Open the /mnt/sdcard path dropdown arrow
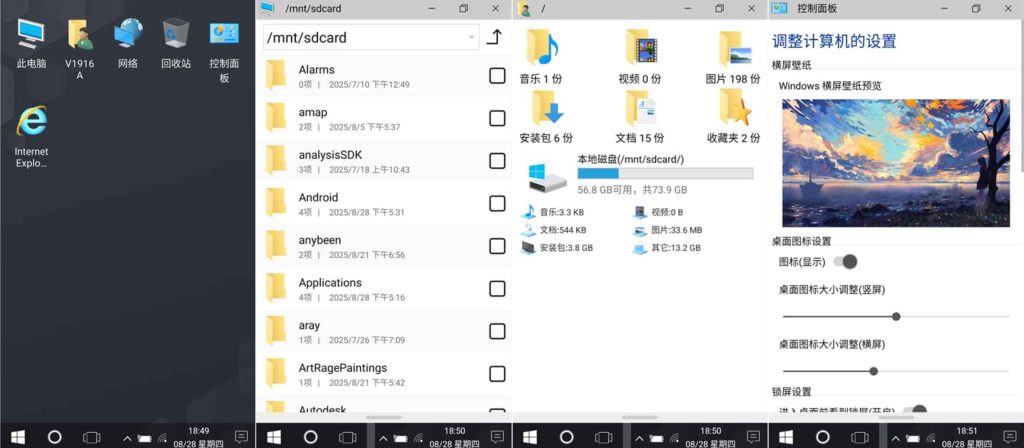The height and width of the screenshot is (448, 1024). point(472,37)
